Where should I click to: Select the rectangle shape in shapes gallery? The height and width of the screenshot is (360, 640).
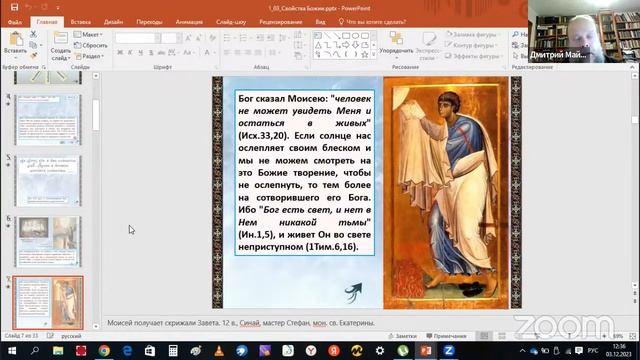[x=346, y=36]
